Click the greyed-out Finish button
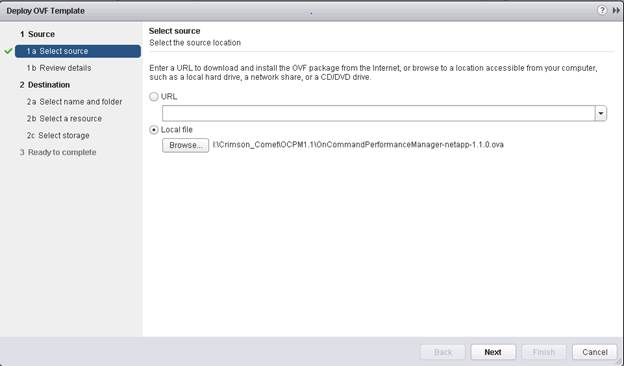Viewport: 624px width, 366px height. coord(544,352)
